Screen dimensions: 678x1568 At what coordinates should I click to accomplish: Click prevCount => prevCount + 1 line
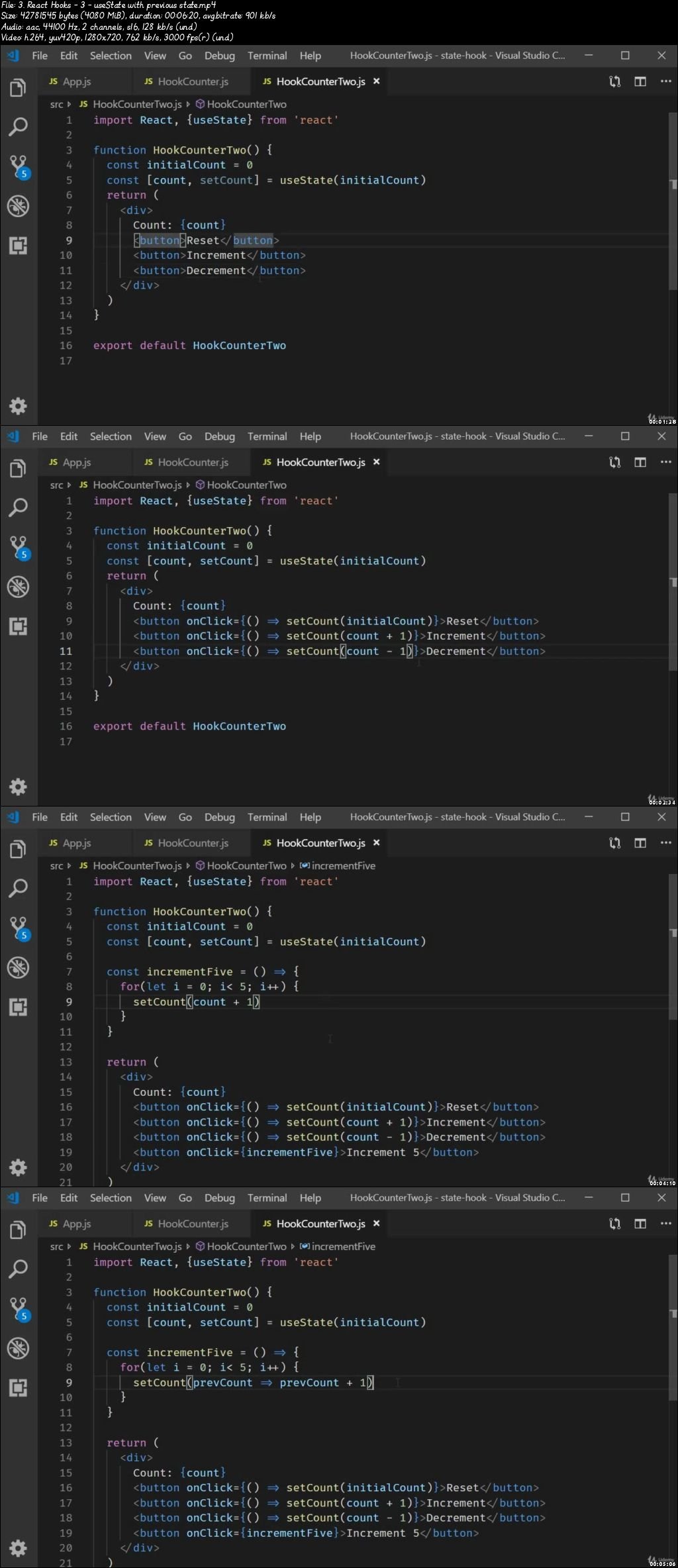pos(254,1383)
